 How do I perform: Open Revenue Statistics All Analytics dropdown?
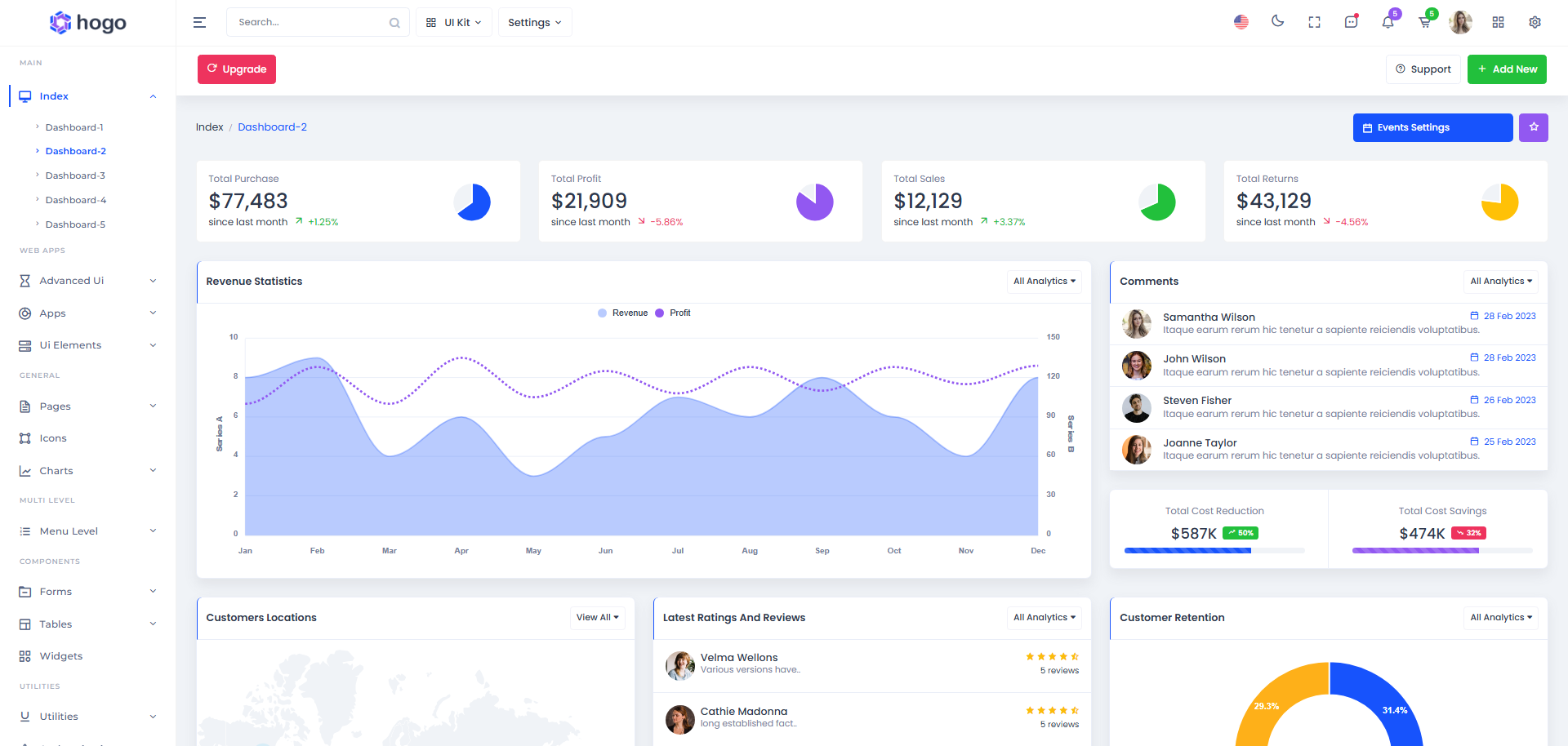click(1045, 281)
